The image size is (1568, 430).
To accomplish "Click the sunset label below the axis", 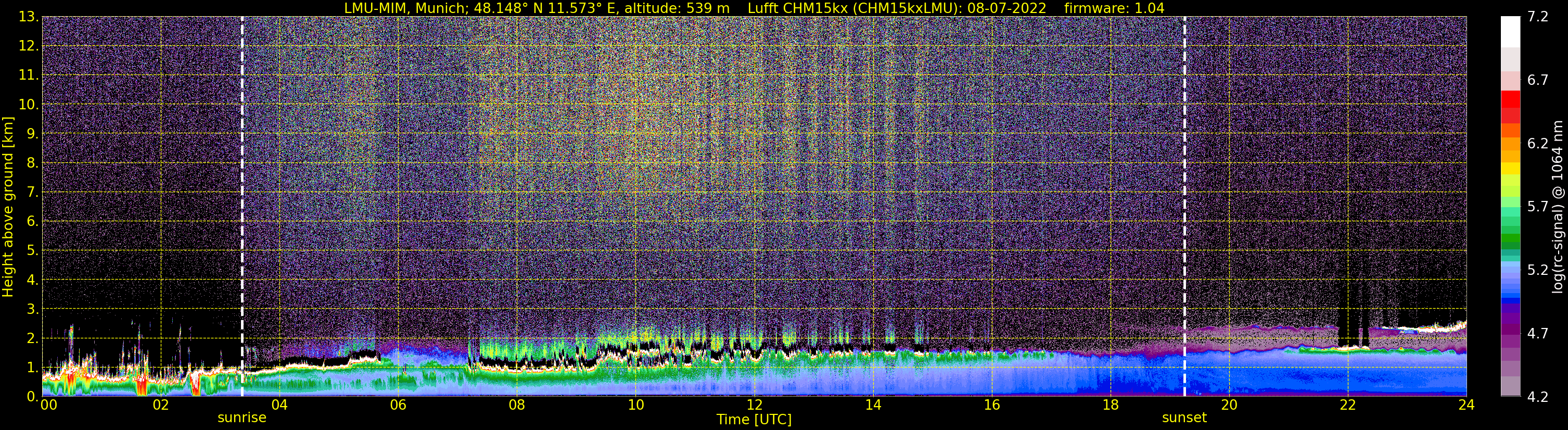I will [1184, 418].
